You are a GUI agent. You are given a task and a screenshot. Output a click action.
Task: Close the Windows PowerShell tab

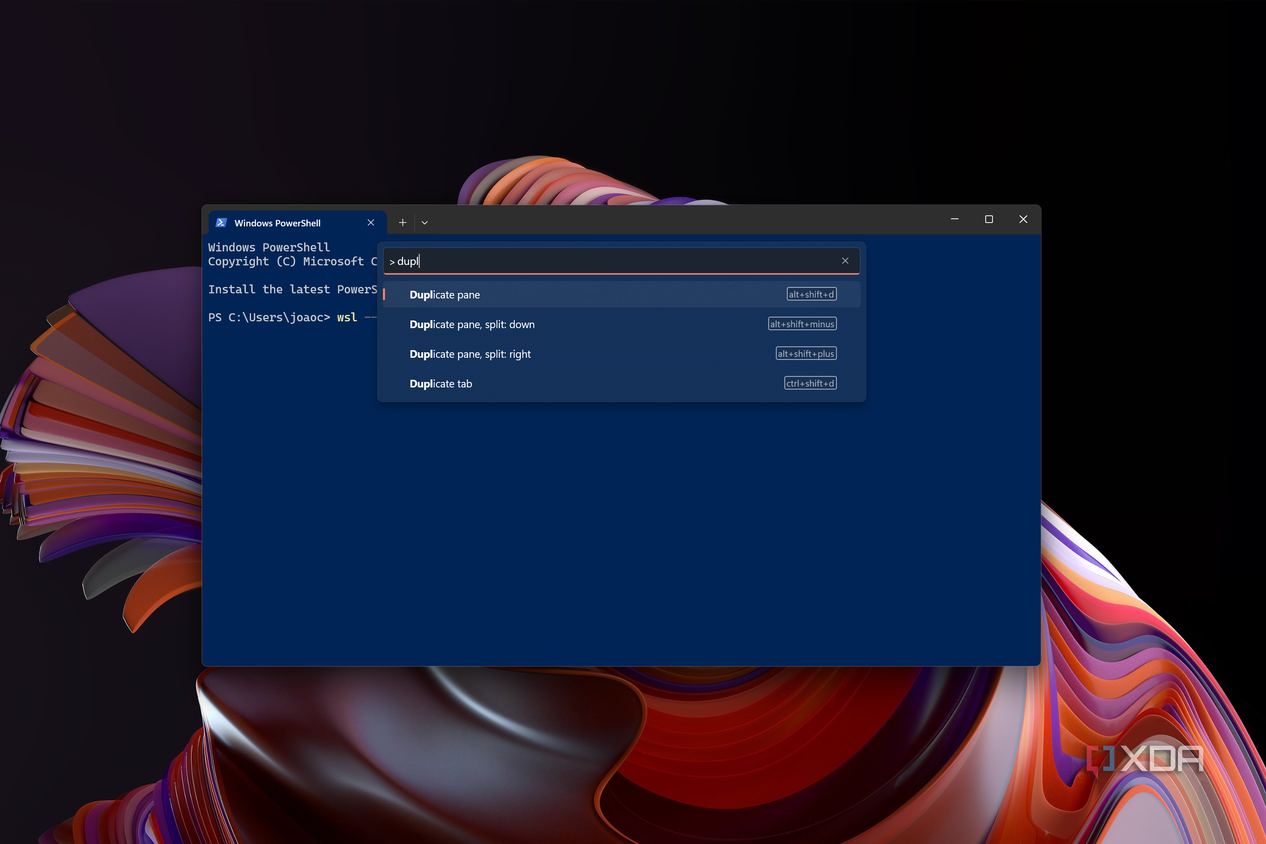(x=371, y=223)
